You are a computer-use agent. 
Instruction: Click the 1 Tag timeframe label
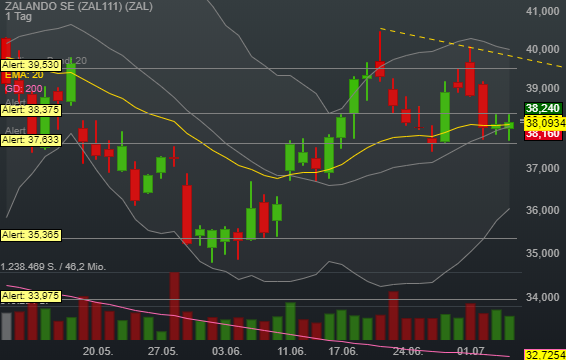pos(19,17)
